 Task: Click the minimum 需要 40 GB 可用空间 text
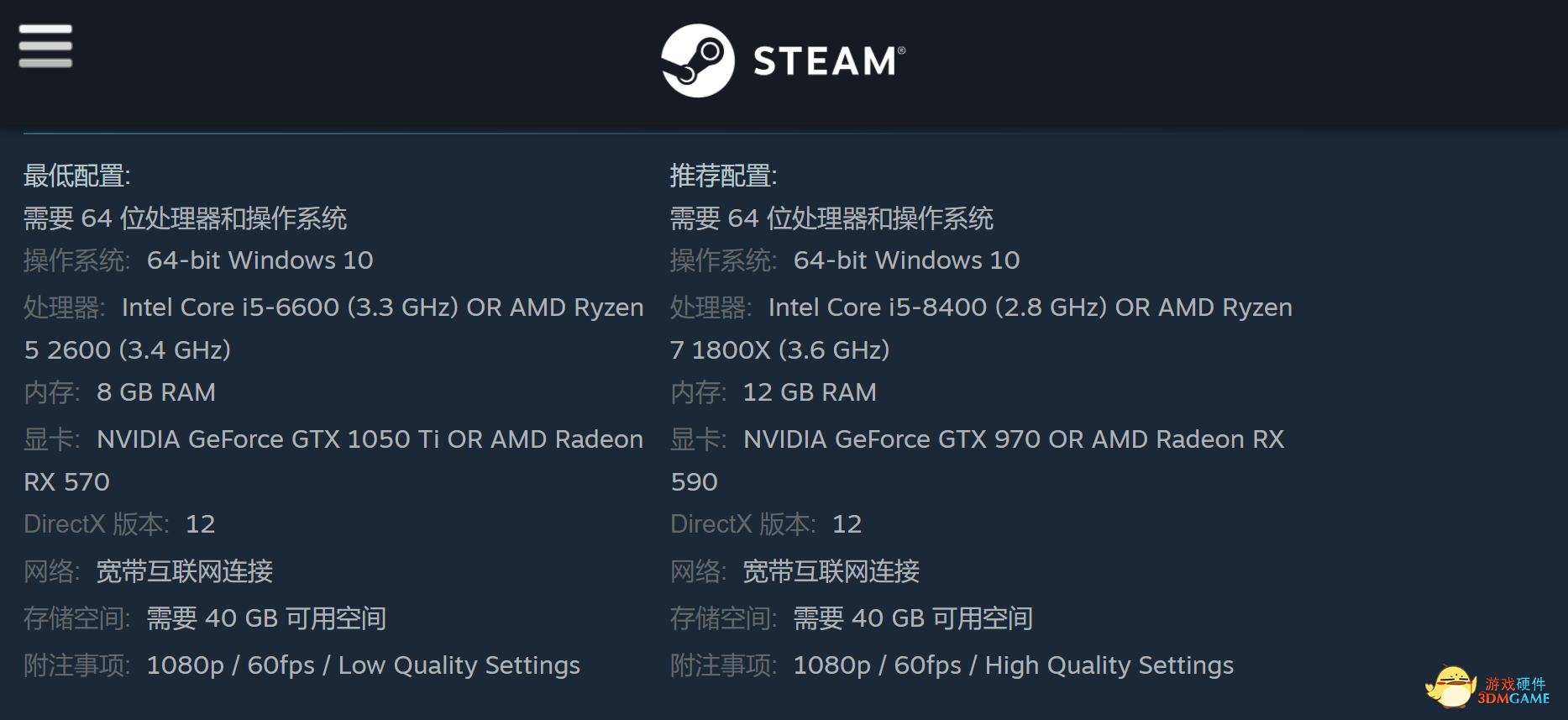coord(267,618)
